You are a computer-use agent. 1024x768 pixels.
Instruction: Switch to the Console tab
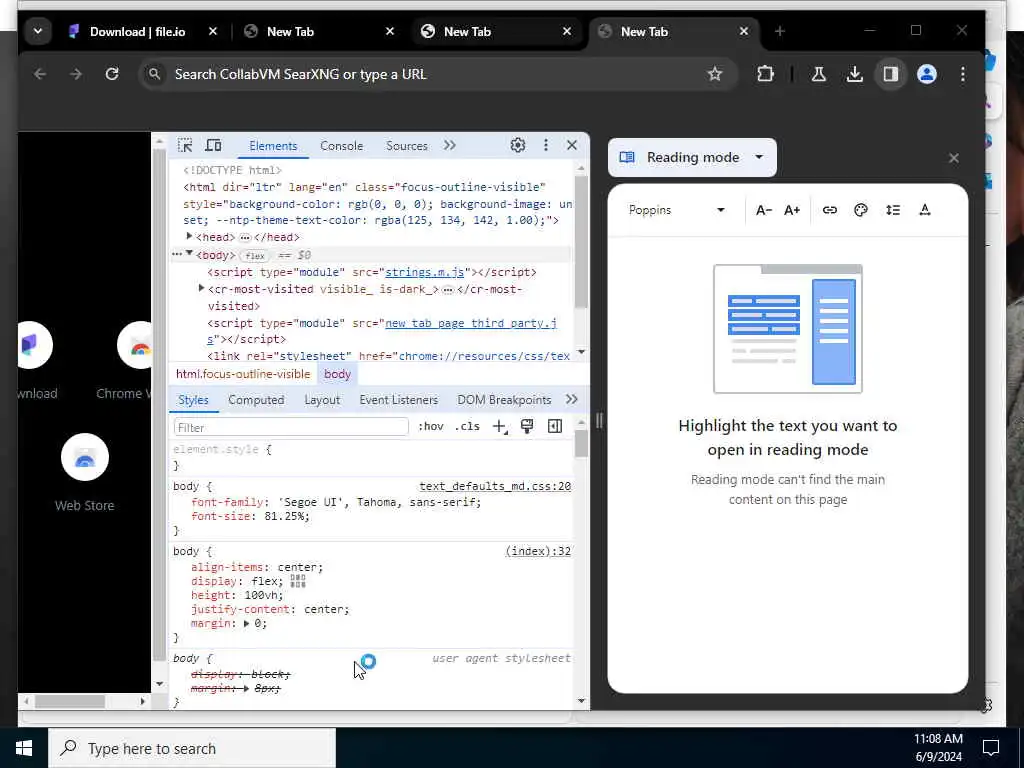pyautogui.click(x=342, y=146)
